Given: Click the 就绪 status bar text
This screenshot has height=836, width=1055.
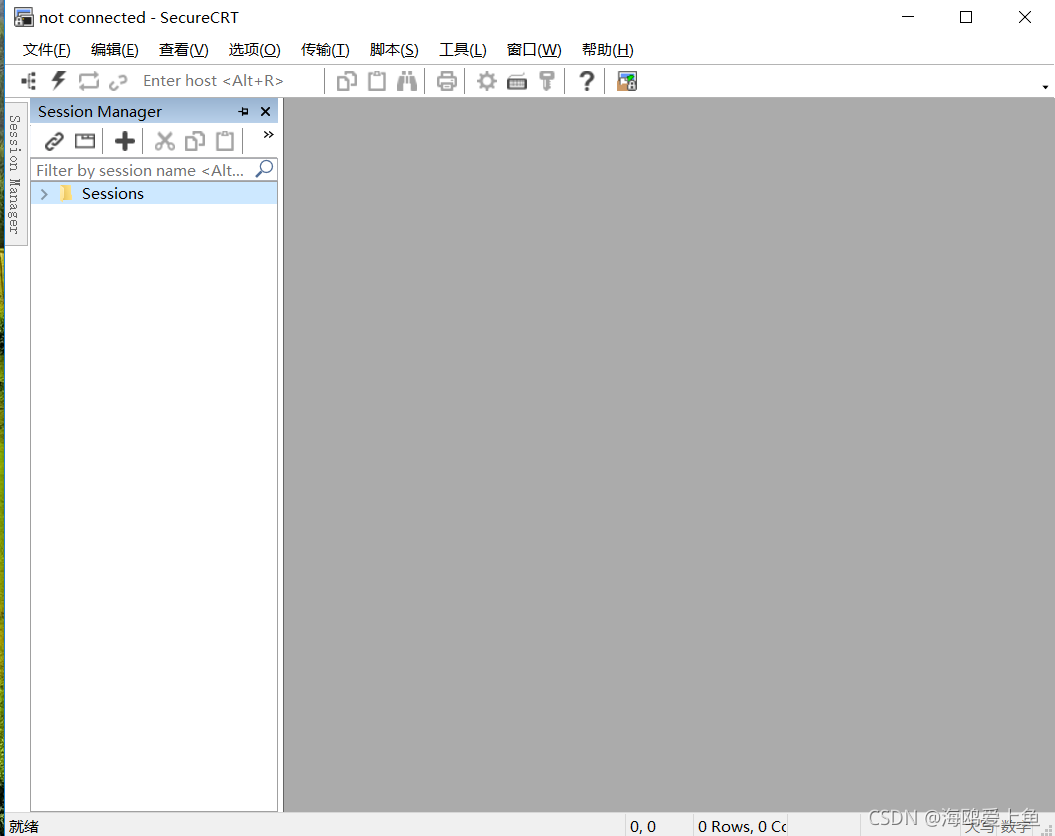Looking at the screenshot, I should click(x=24, y=827).
